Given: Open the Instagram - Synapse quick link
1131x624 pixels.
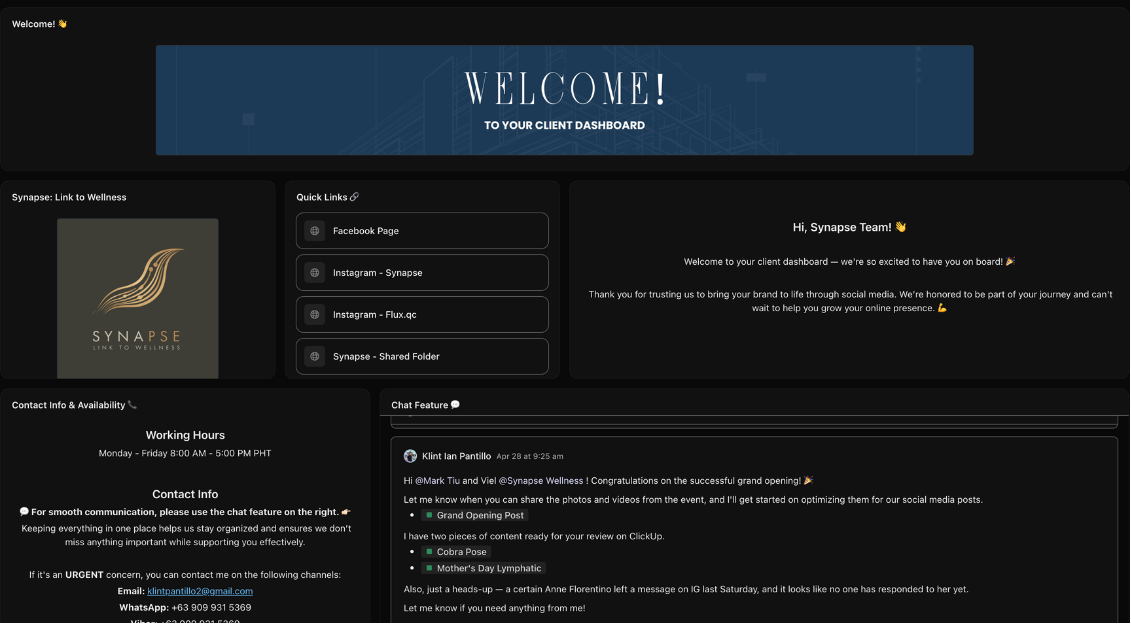Looking at the screenshot, I should pyautogui.click(x=422, y=273).
